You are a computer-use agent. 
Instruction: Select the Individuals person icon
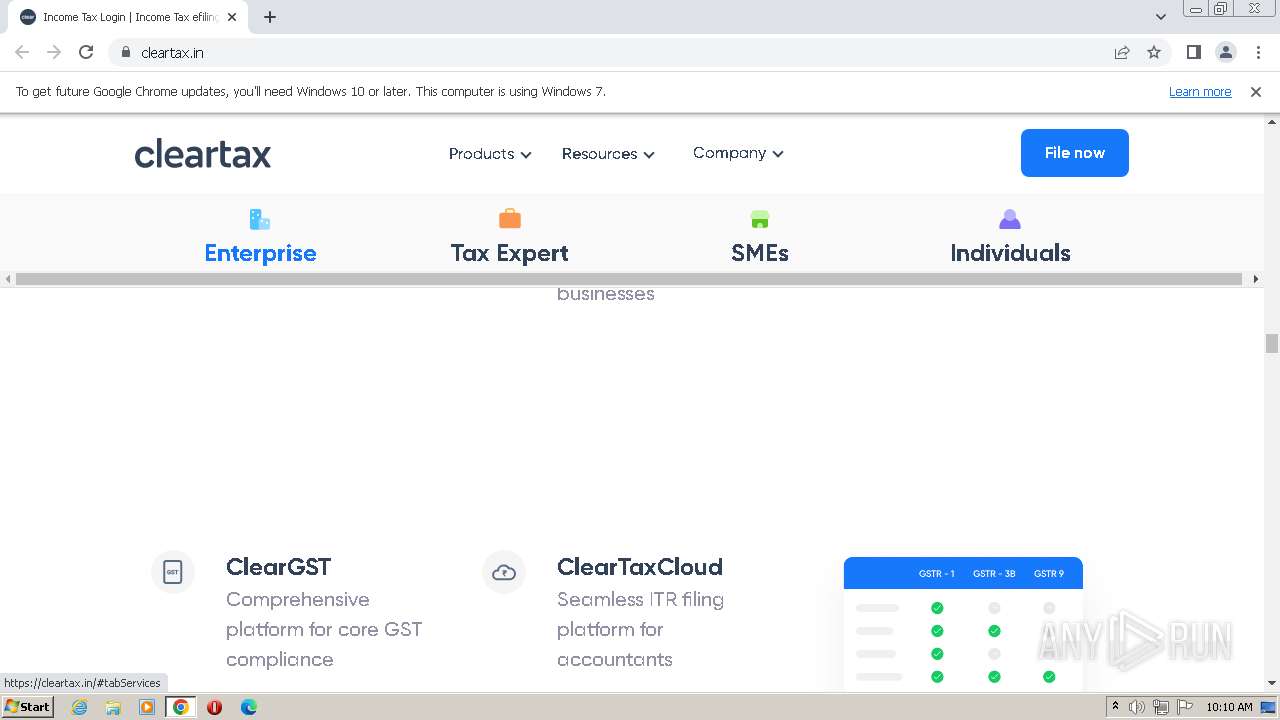[1010, 219]
